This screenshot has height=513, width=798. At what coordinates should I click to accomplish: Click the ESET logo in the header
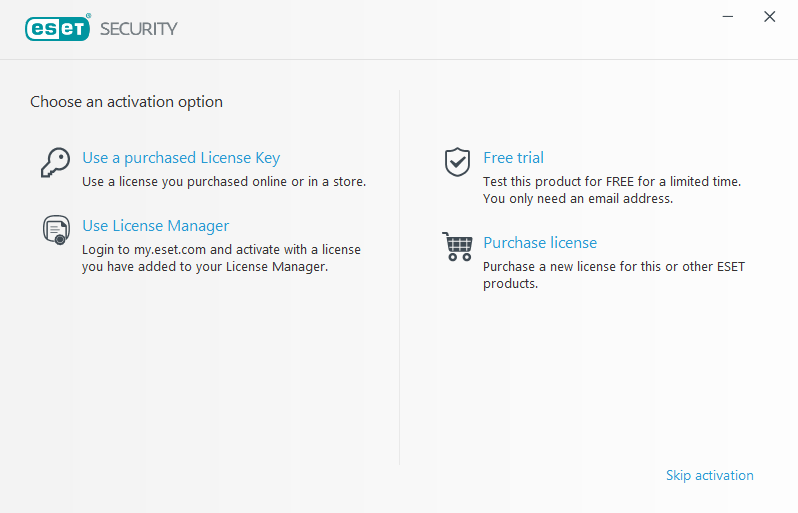(x=58, y=28)
